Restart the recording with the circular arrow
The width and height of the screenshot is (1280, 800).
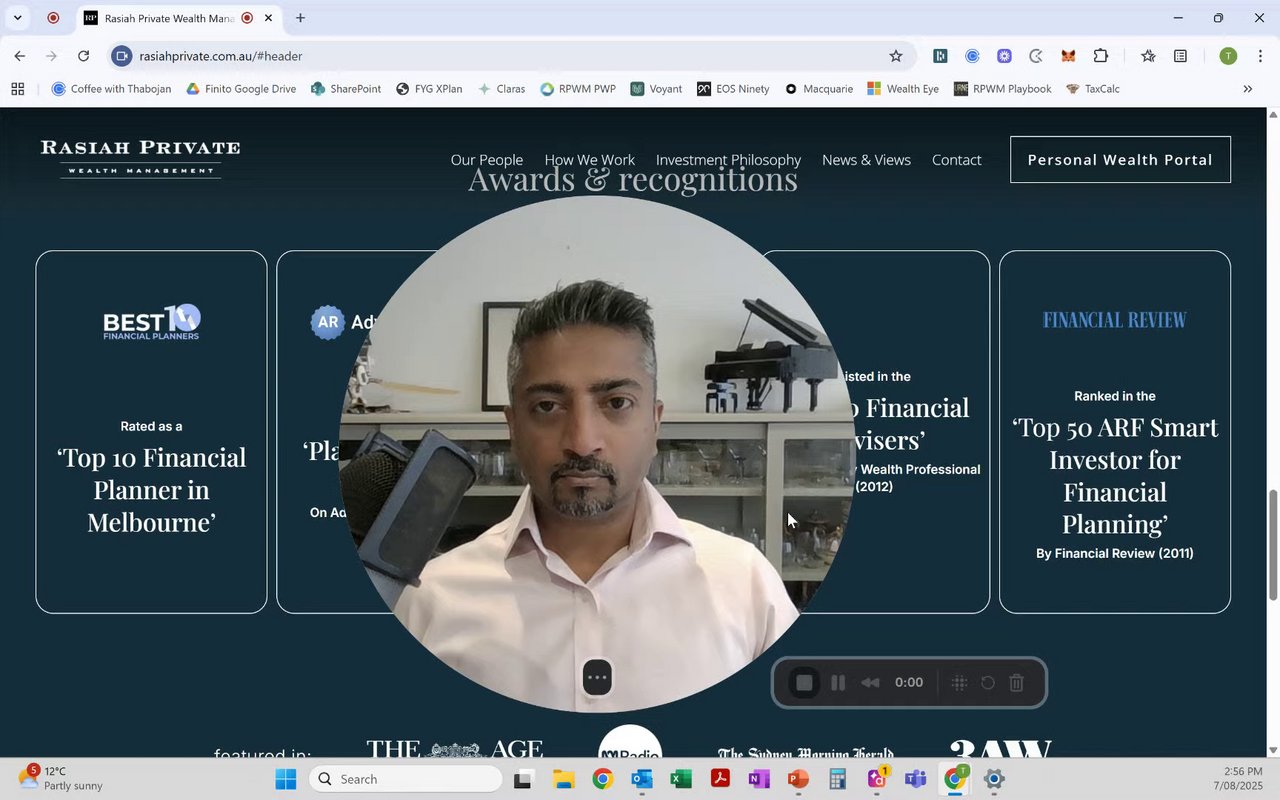point(987,683)
